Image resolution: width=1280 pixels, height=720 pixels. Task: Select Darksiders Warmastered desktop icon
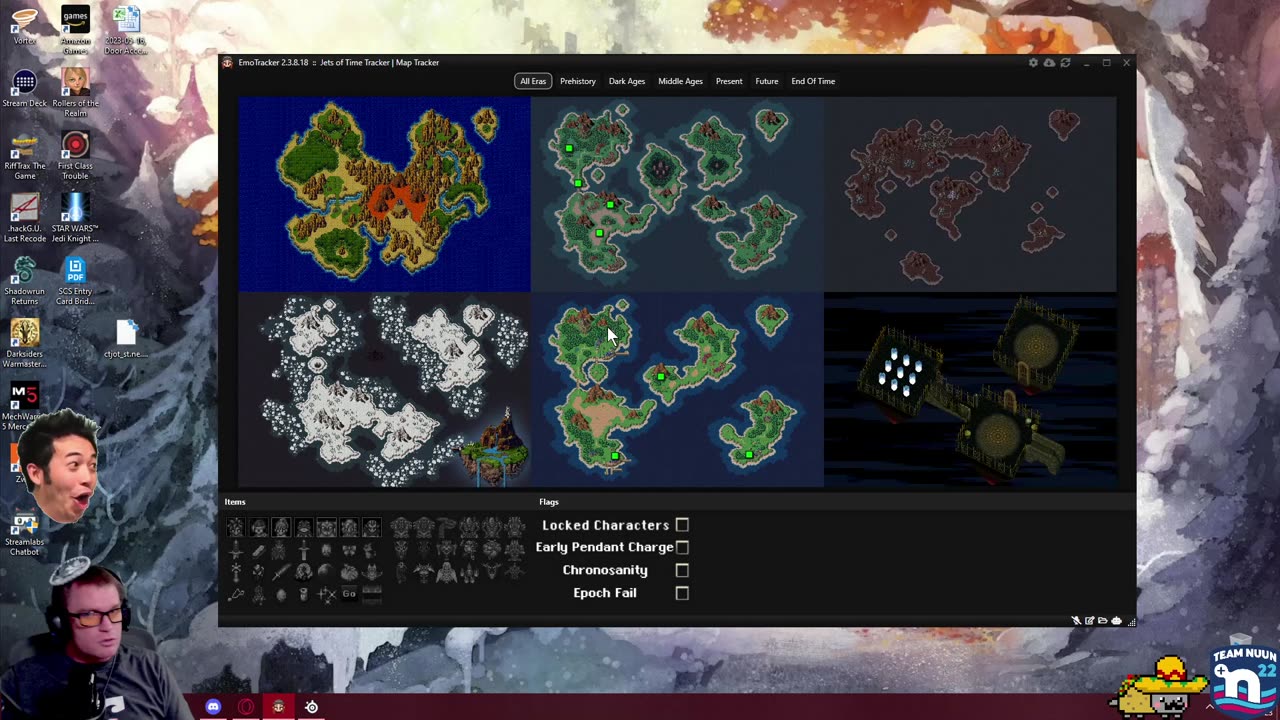pyautogui.click(x=24, y=343)
